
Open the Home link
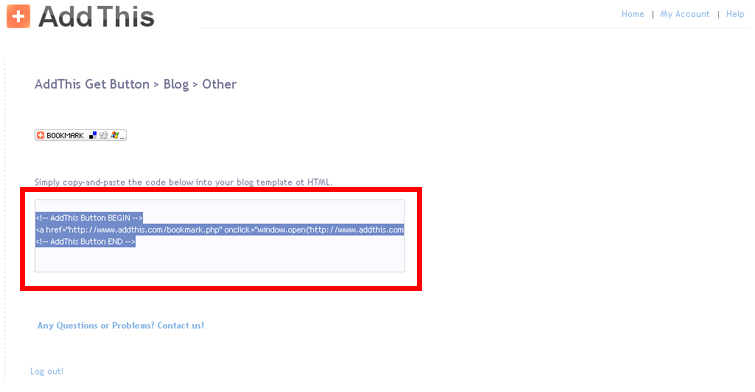[x=632, y=14]
